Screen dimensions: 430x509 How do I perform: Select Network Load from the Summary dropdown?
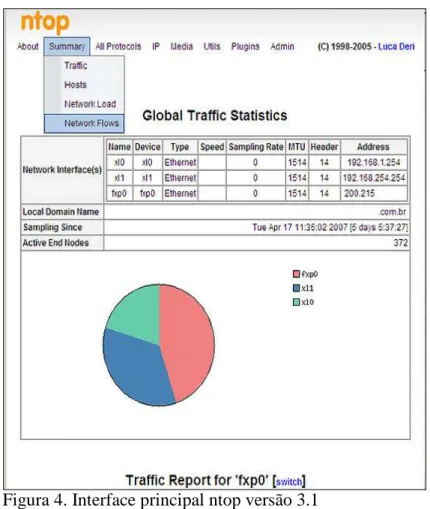[x=90, y=104]
